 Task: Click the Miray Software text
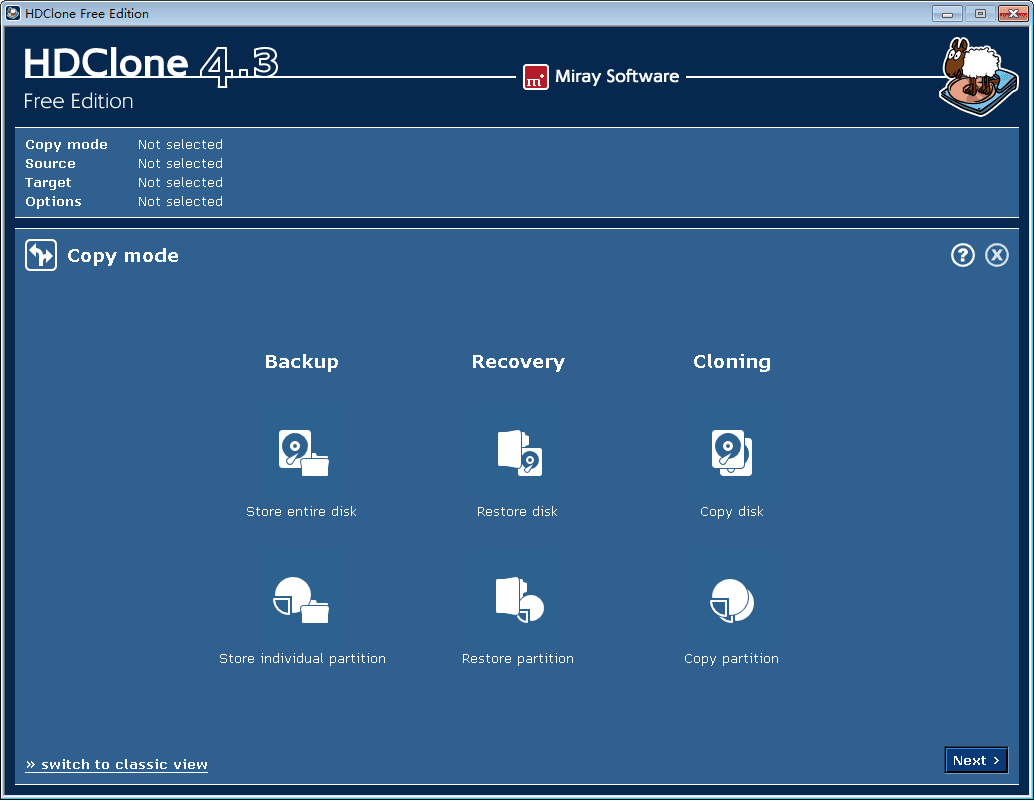(617, 77)
